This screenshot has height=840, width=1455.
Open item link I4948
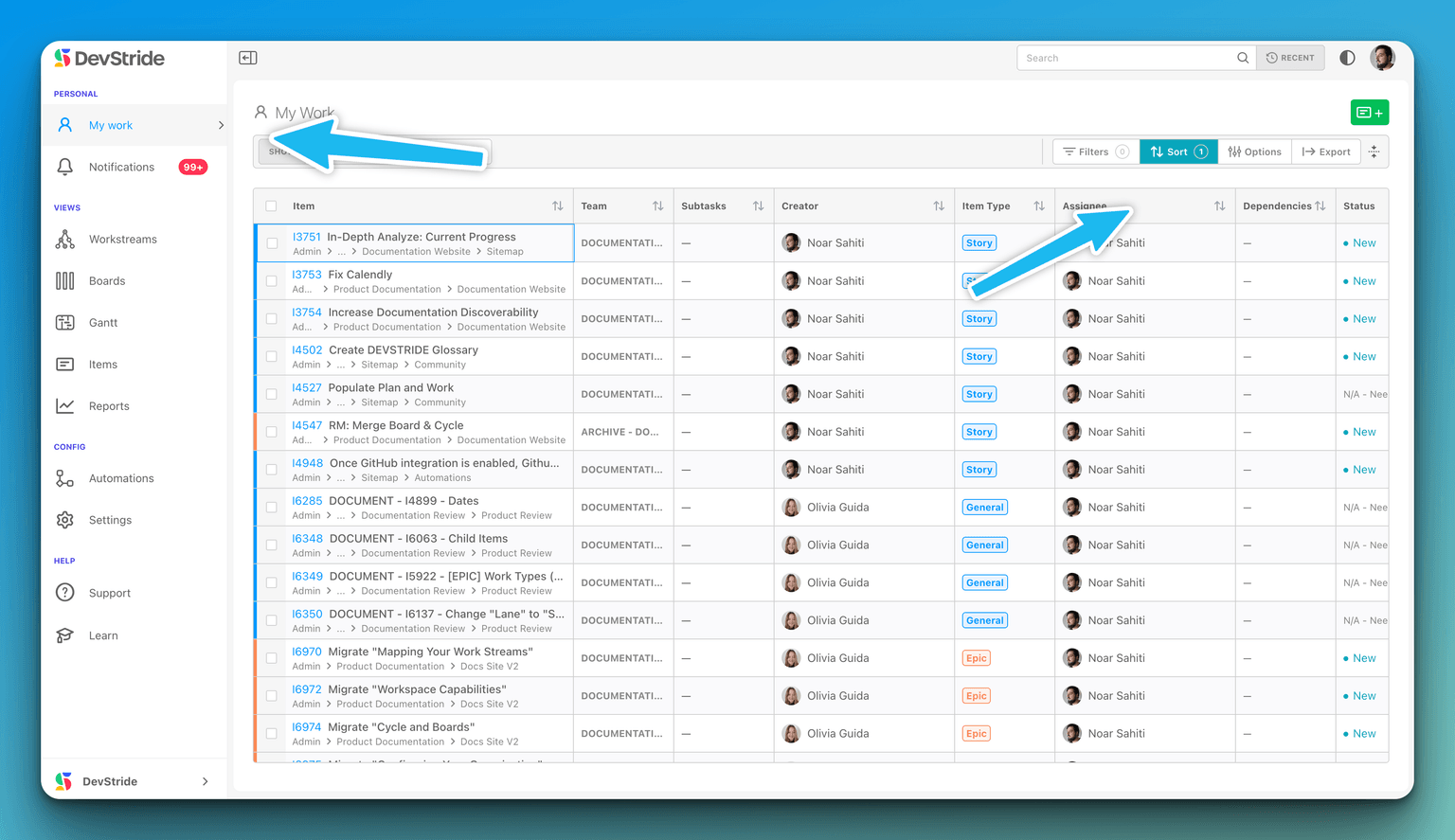coord(307,463)
